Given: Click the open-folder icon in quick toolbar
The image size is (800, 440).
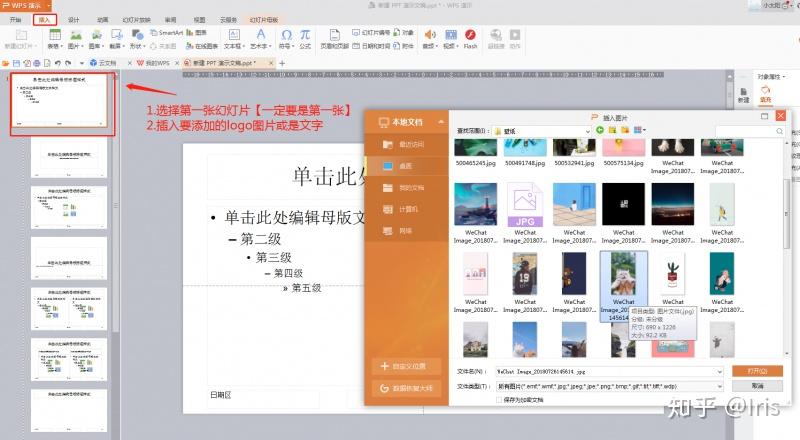Looking at the screenshot, I should tap(6, 63).
